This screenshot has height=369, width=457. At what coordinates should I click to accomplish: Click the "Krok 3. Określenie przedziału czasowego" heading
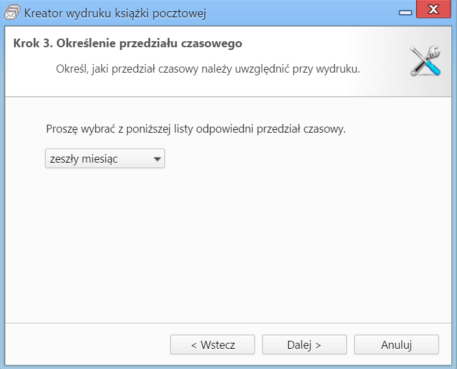[128, 43]
